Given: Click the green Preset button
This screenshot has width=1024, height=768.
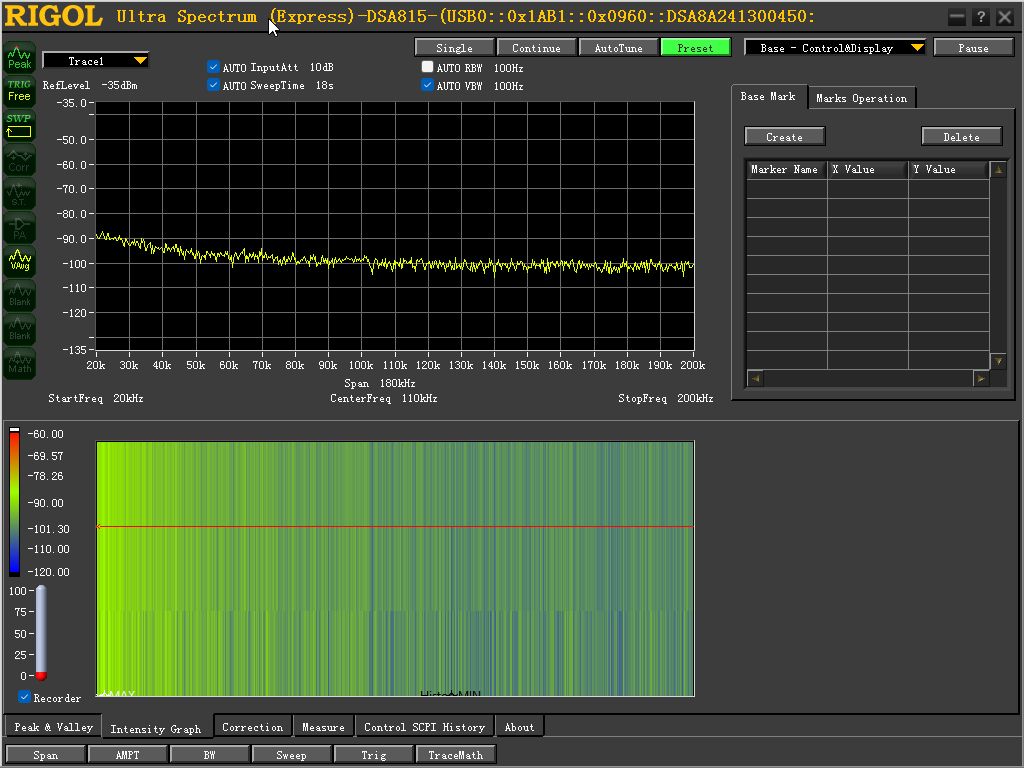Looking at the screenshot, I should tap(696, 48).
